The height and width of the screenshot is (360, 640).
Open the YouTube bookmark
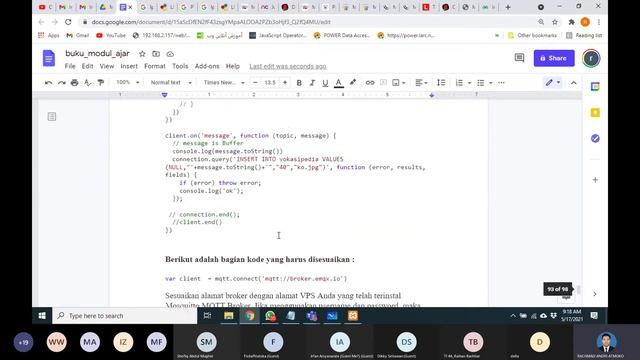[x=111, y=36]
